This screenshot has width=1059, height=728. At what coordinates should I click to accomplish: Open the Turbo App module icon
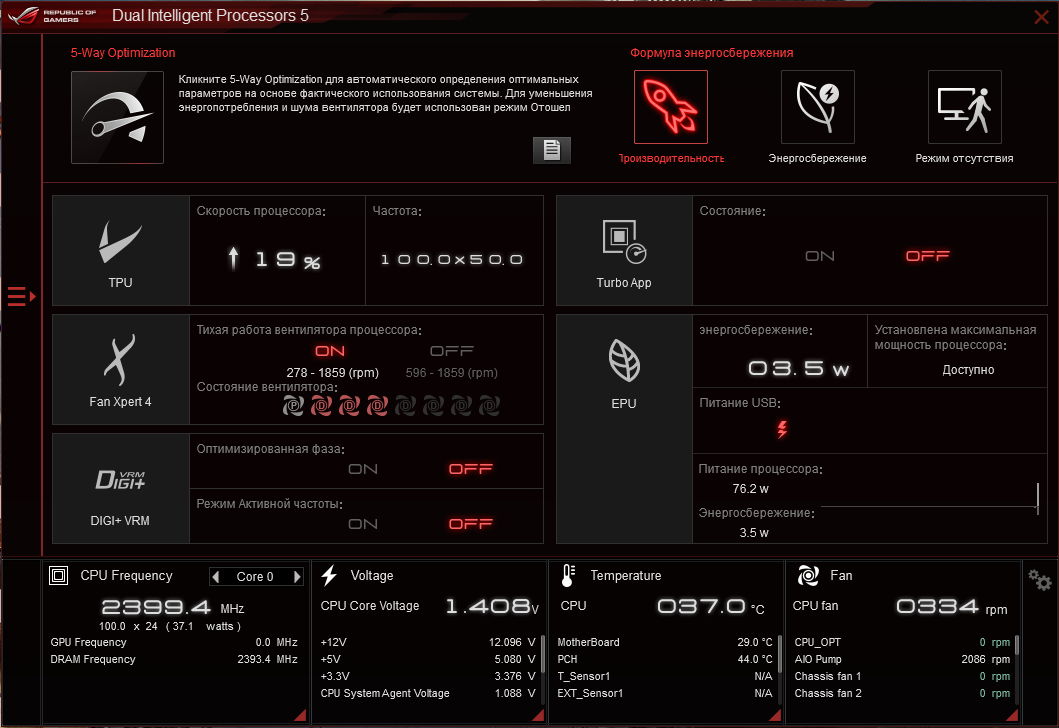tap(624, 241)
